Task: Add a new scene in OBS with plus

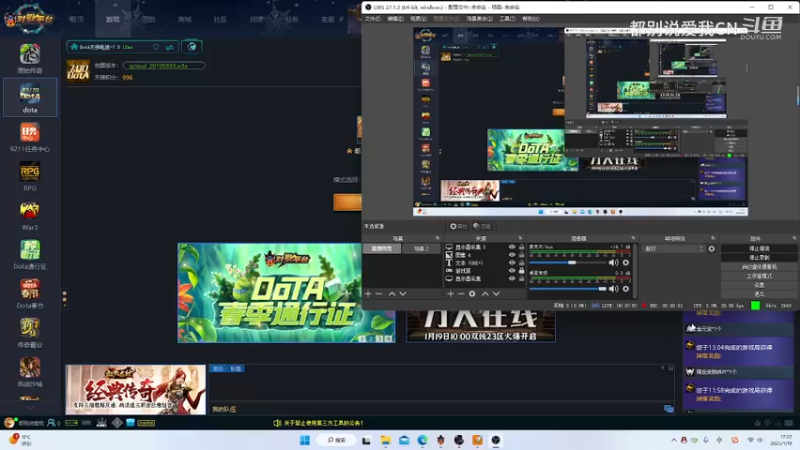Action: 368,294
